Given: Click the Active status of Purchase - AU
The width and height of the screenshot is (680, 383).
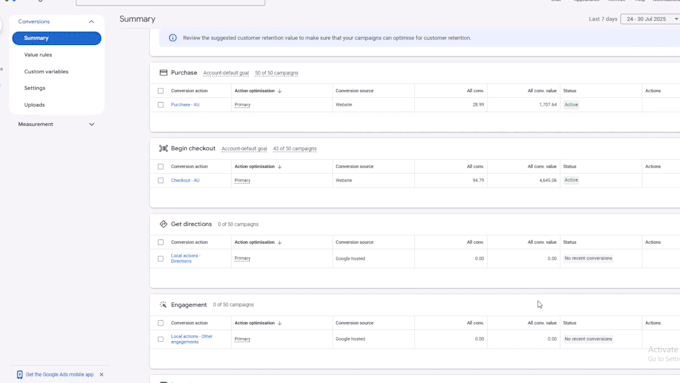Looking at the screenshot, I should coord(571,105).
